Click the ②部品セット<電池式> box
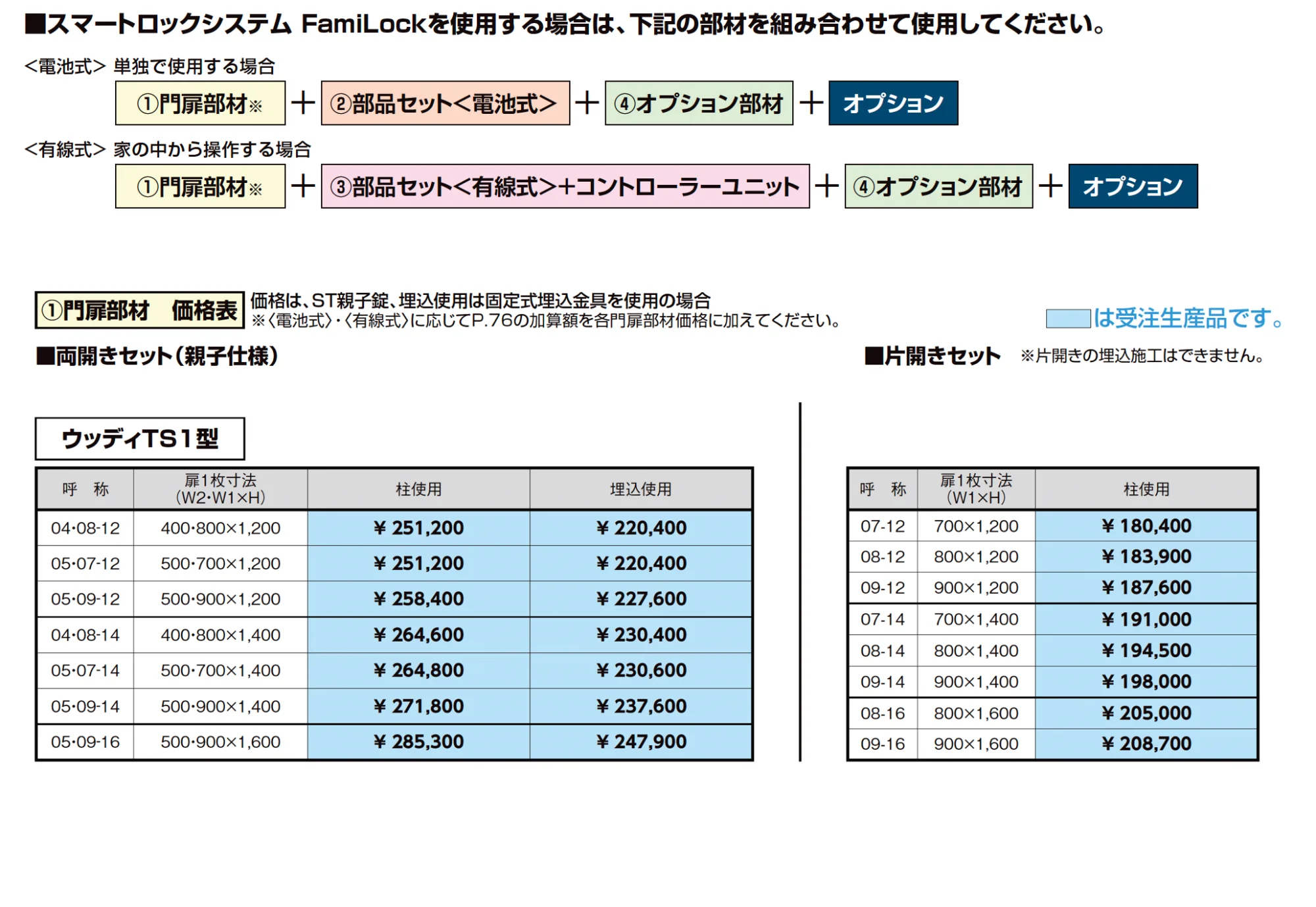 tap(445, 103)
